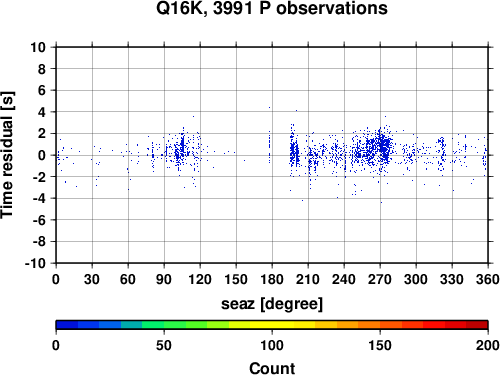This screenshot has height=375, width=500.
Task: Click the plot title 'Q16K, 3991 P observations'
Action: coord(272,8)
